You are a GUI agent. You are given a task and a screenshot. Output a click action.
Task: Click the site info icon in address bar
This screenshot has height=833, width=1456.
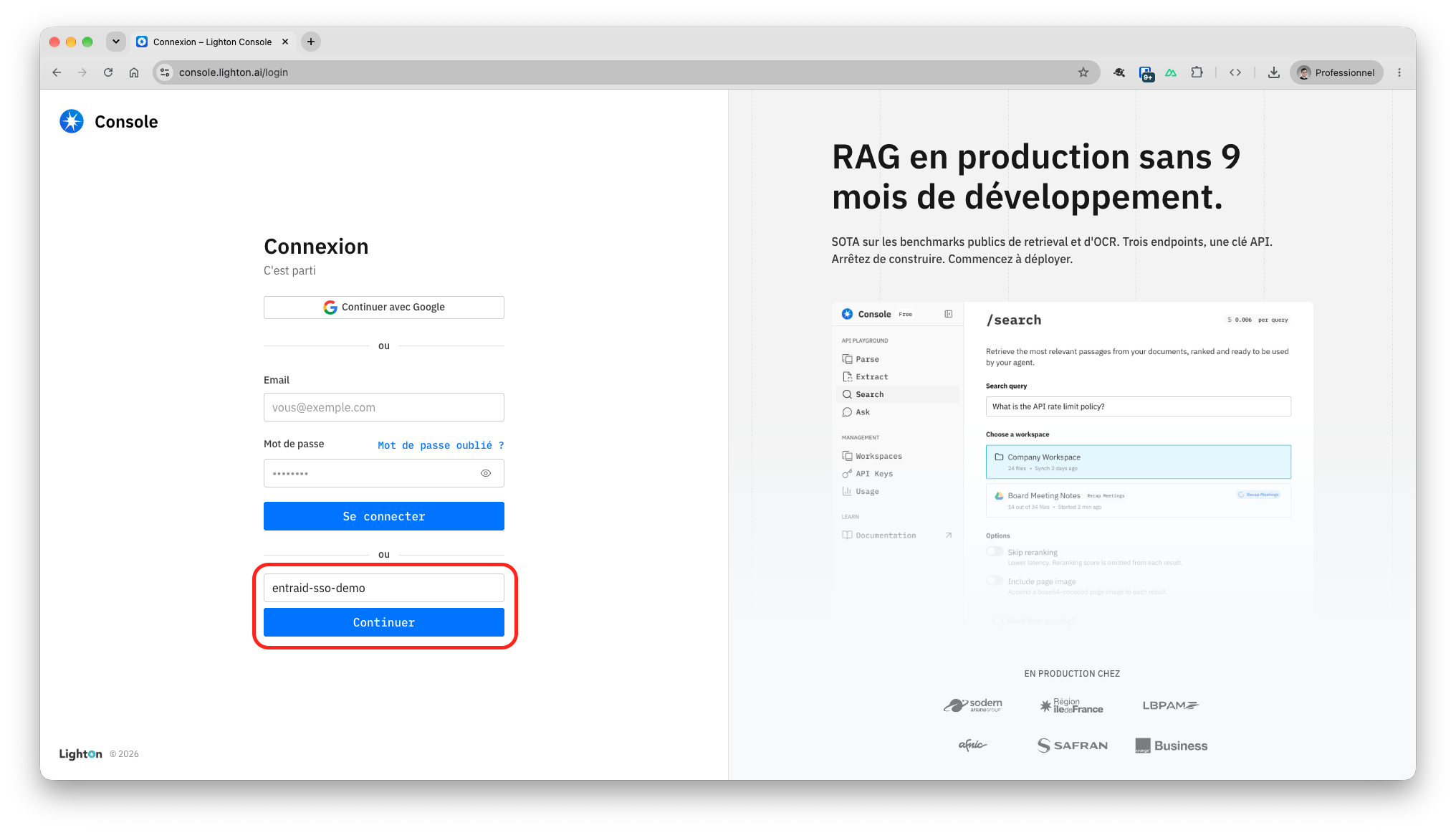pos(165,72)
